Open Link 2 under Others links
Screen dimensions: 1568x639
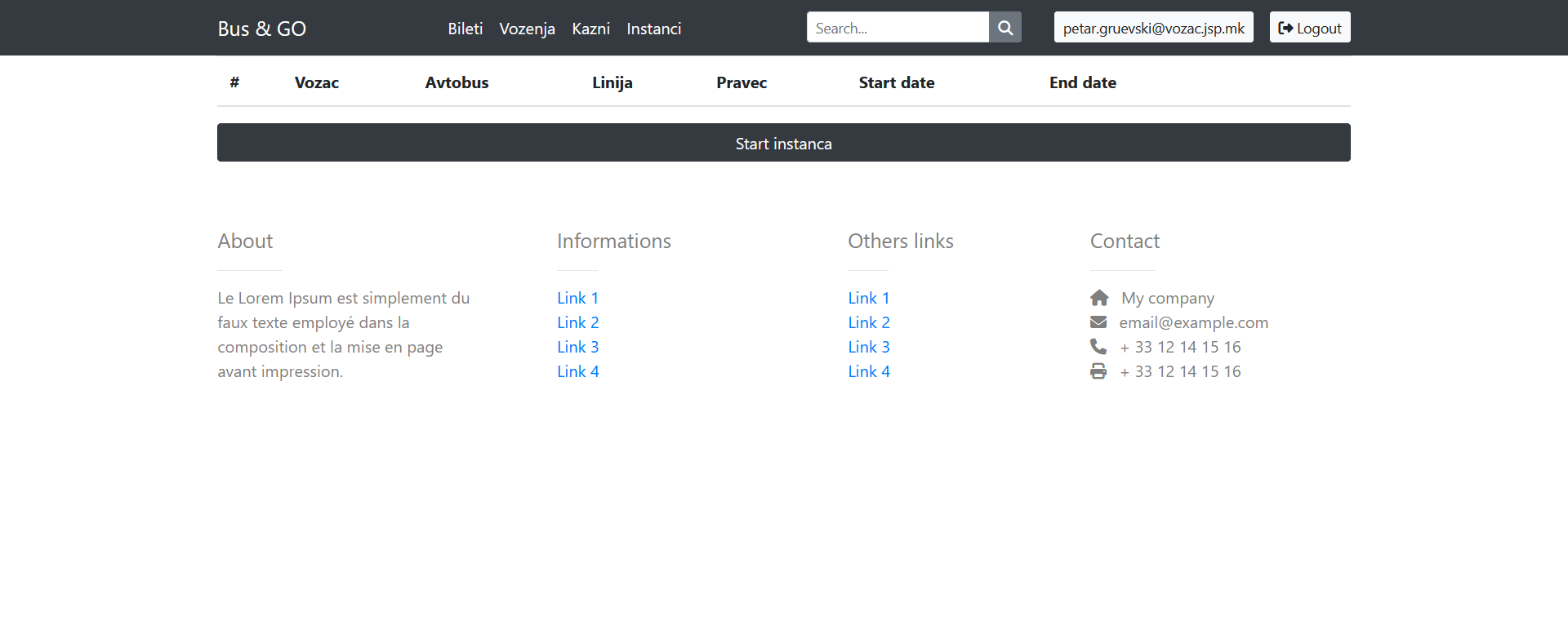click(868, 322)
